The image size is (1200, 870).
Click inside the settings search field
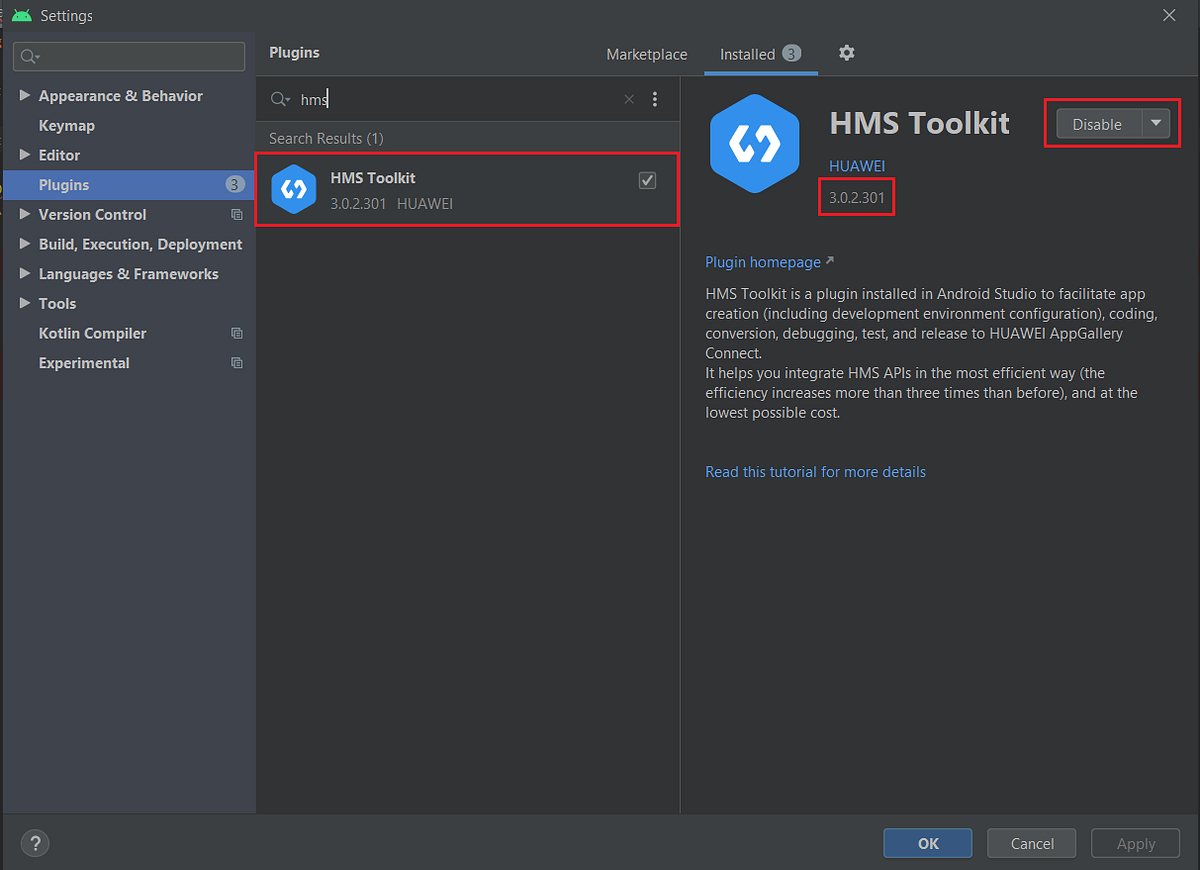tap(129, 56)
